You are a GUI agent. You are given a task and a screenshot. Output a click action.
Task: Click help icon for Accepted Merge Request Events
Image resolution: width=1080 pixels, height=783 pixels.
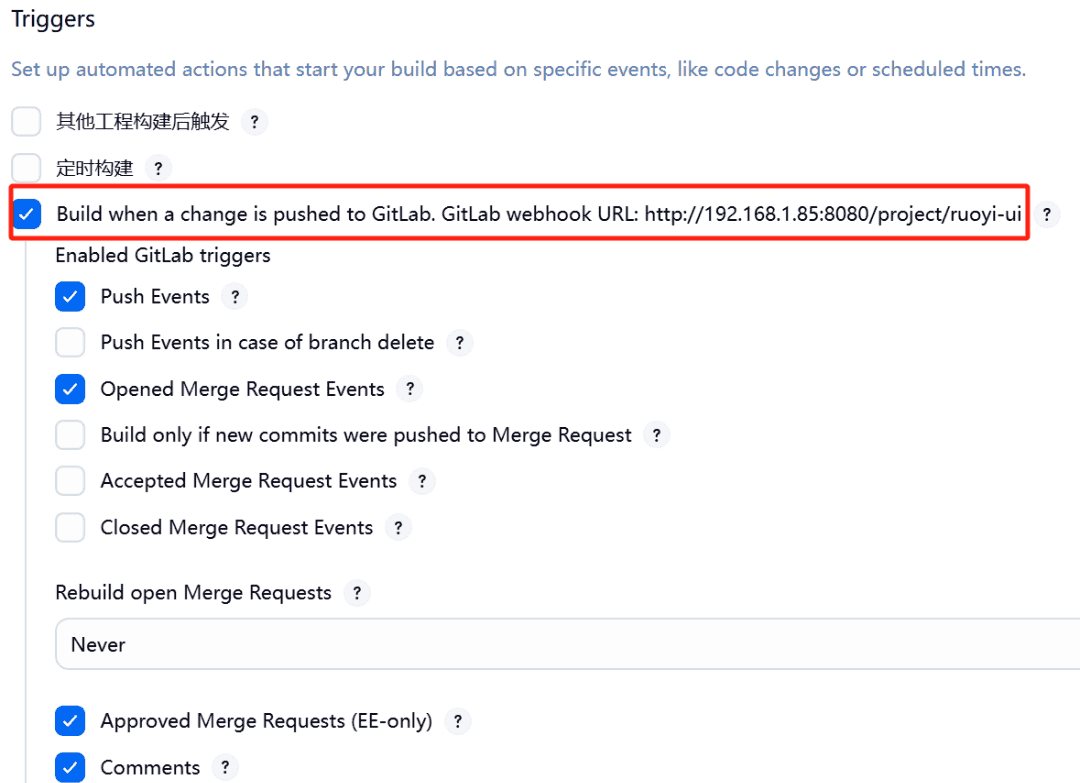(x=422, y=481)
